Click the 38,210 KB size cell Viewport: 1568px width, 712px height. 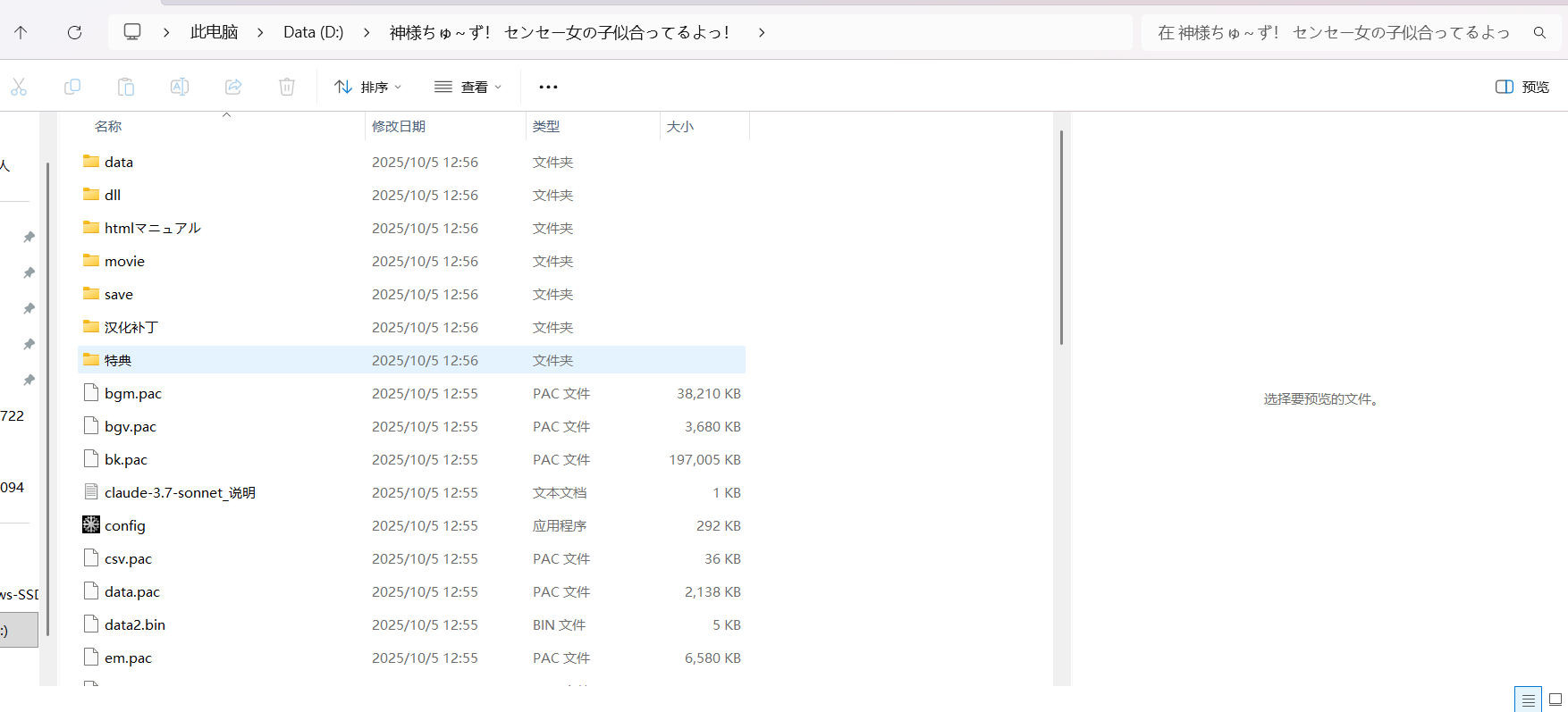tap(708, 393)
